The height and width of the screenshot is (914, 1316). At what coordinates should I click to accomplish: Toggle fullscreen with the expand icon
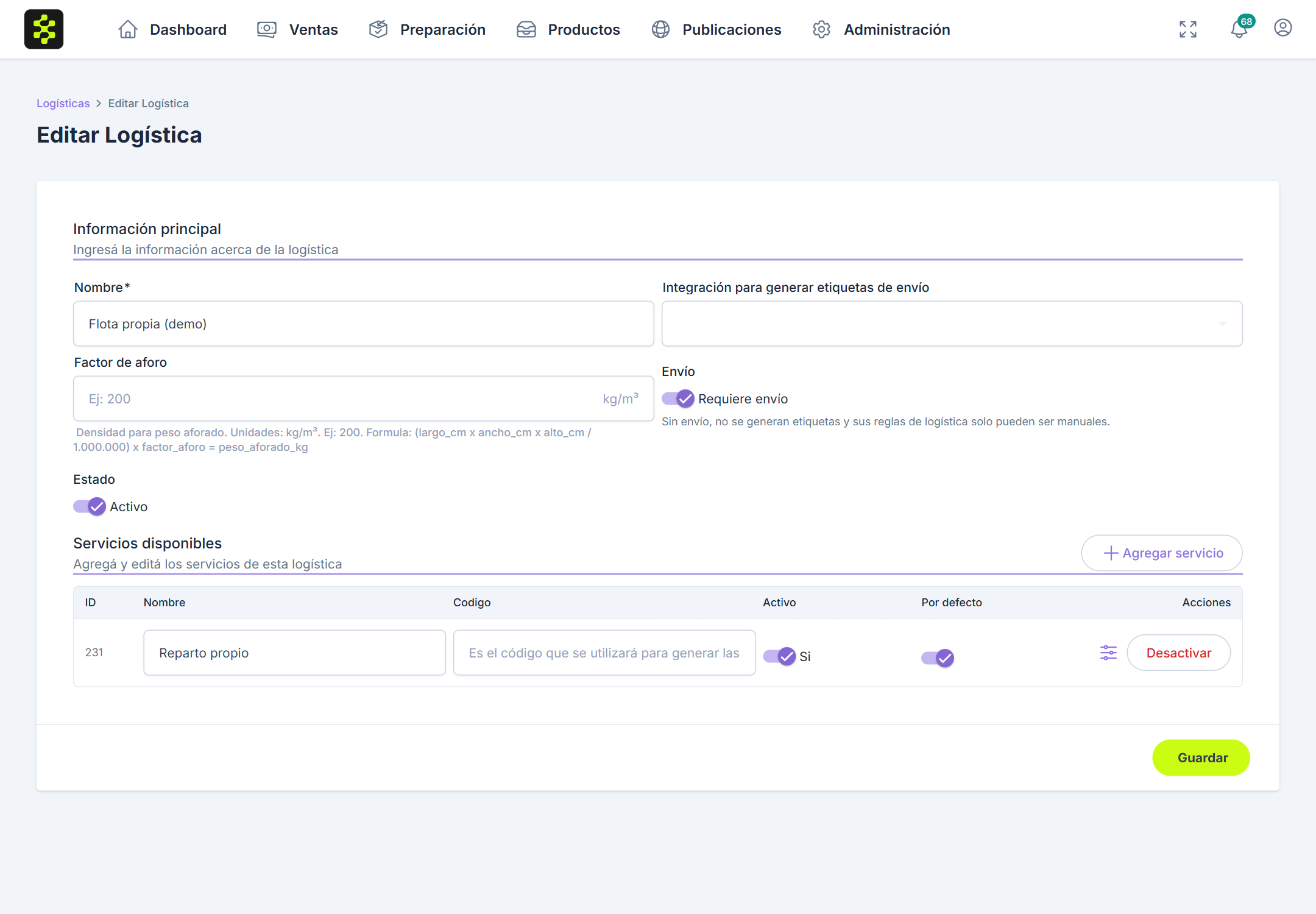tap(1188, 29)
